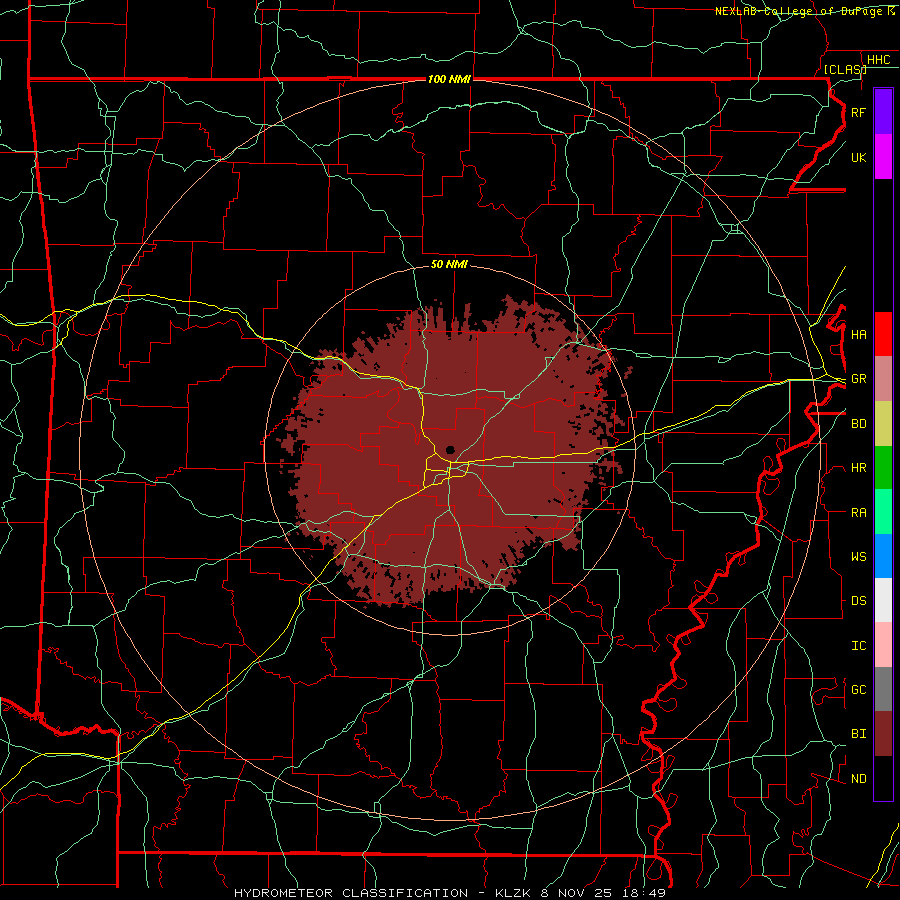The width and height of the screenshot is (900, 900).
Task: Click the BI legend label
Action: click(858, 734)
